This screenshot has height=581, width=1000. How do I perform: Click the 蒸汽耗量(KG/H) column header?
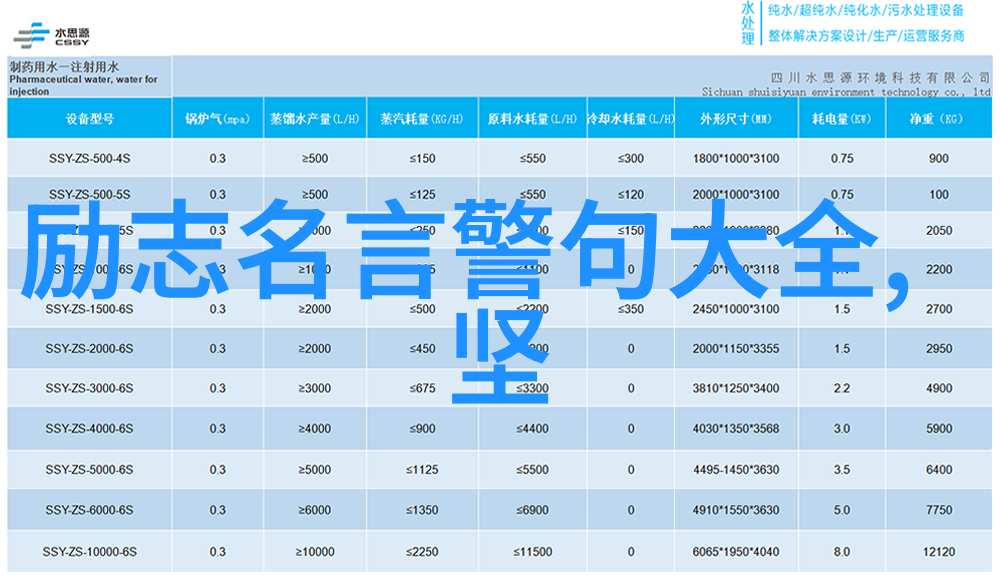[x=421, y=118]
